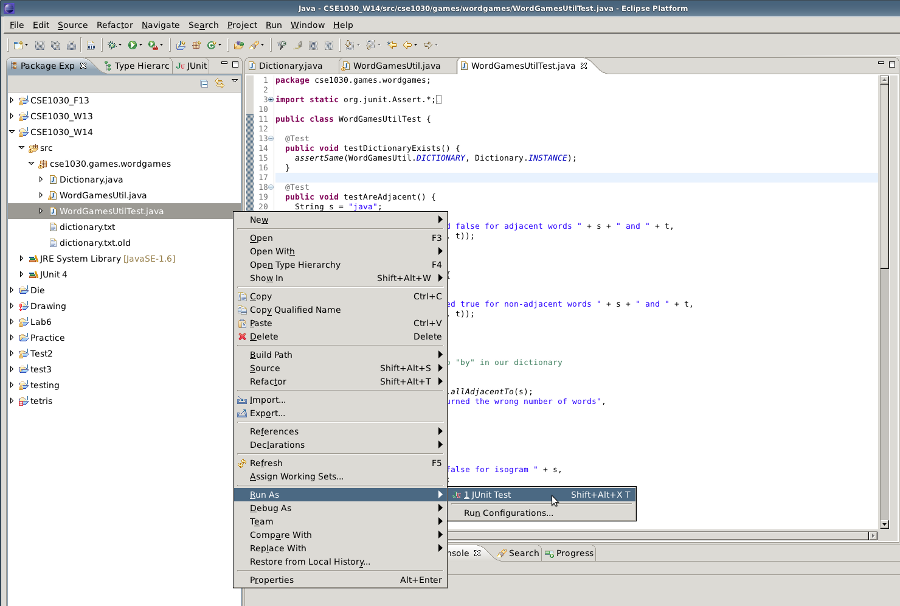The width and height of the screenshot is (900, 606).
Task: Click the Back navigation arrow icon
Action: [408, 45]
